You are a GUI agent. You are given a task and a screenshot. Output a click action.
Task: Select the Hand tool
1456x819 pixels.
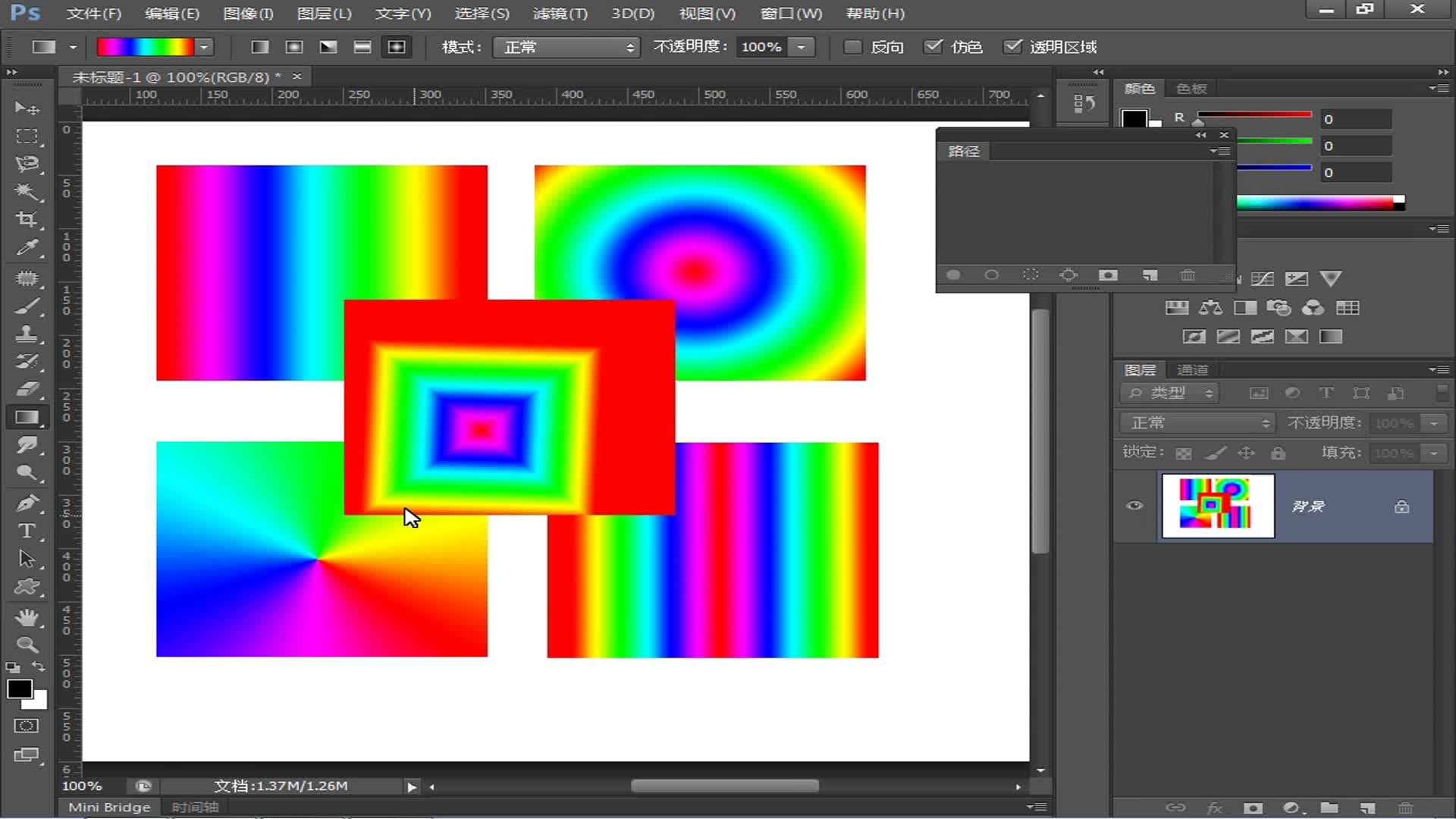pos(27,617)
